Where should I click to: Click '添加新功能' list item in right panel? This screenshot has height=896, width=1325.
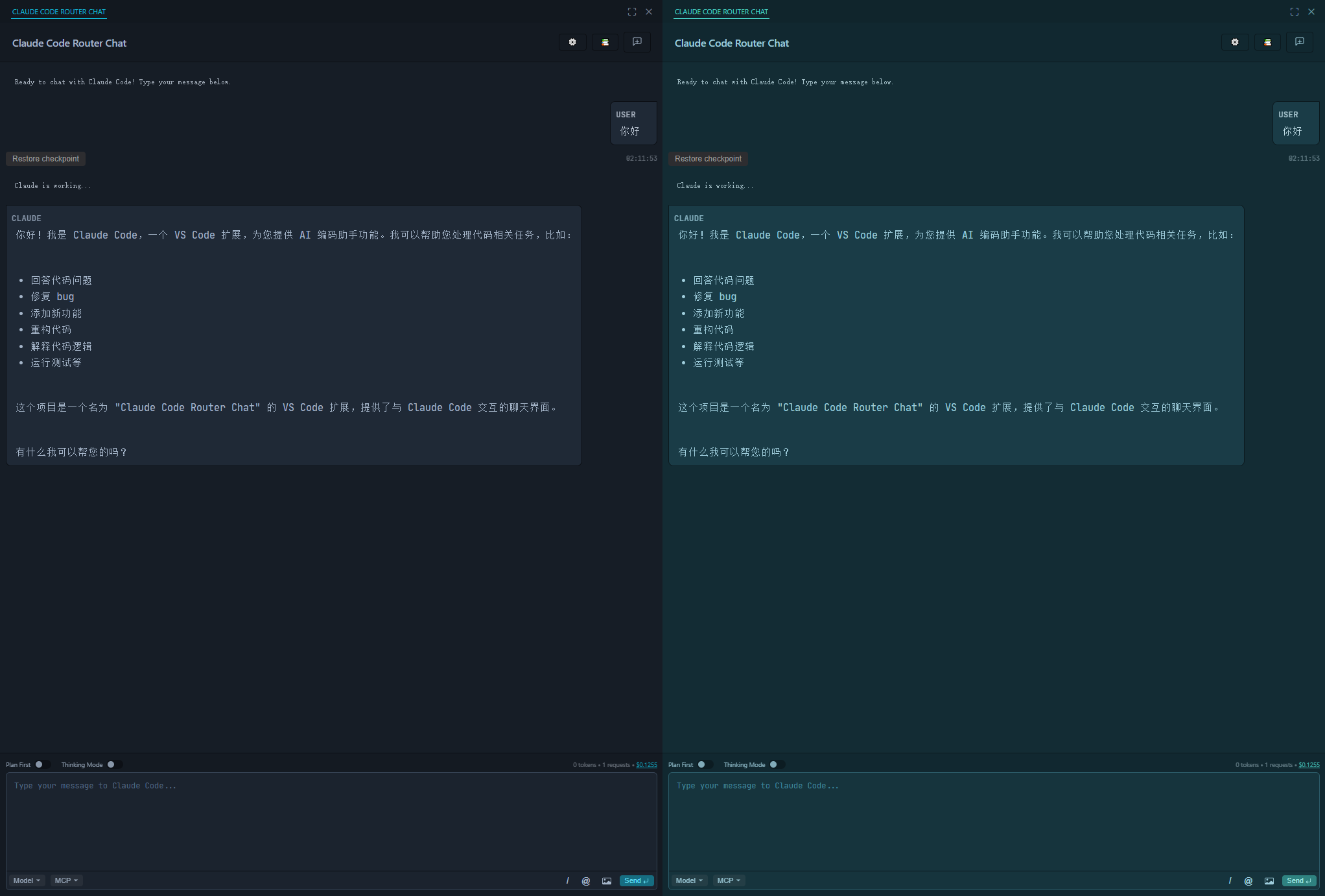click(x=718, y=313)
